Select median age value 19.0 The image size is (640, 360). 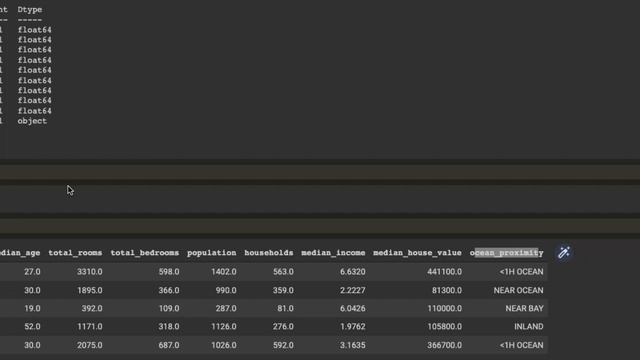pyautogui.click(x=32, y=309)
